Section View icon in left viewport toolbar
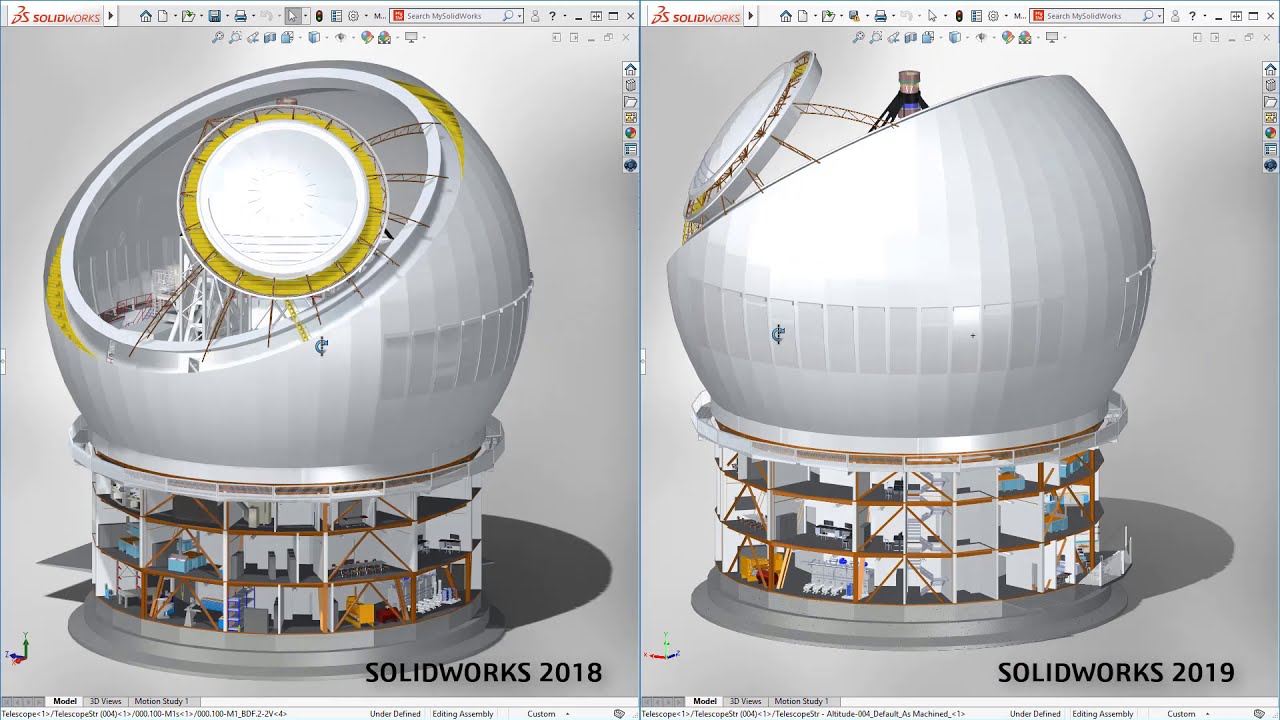Viewport: 1280px width, 720px height. click(x=270, y=37)
